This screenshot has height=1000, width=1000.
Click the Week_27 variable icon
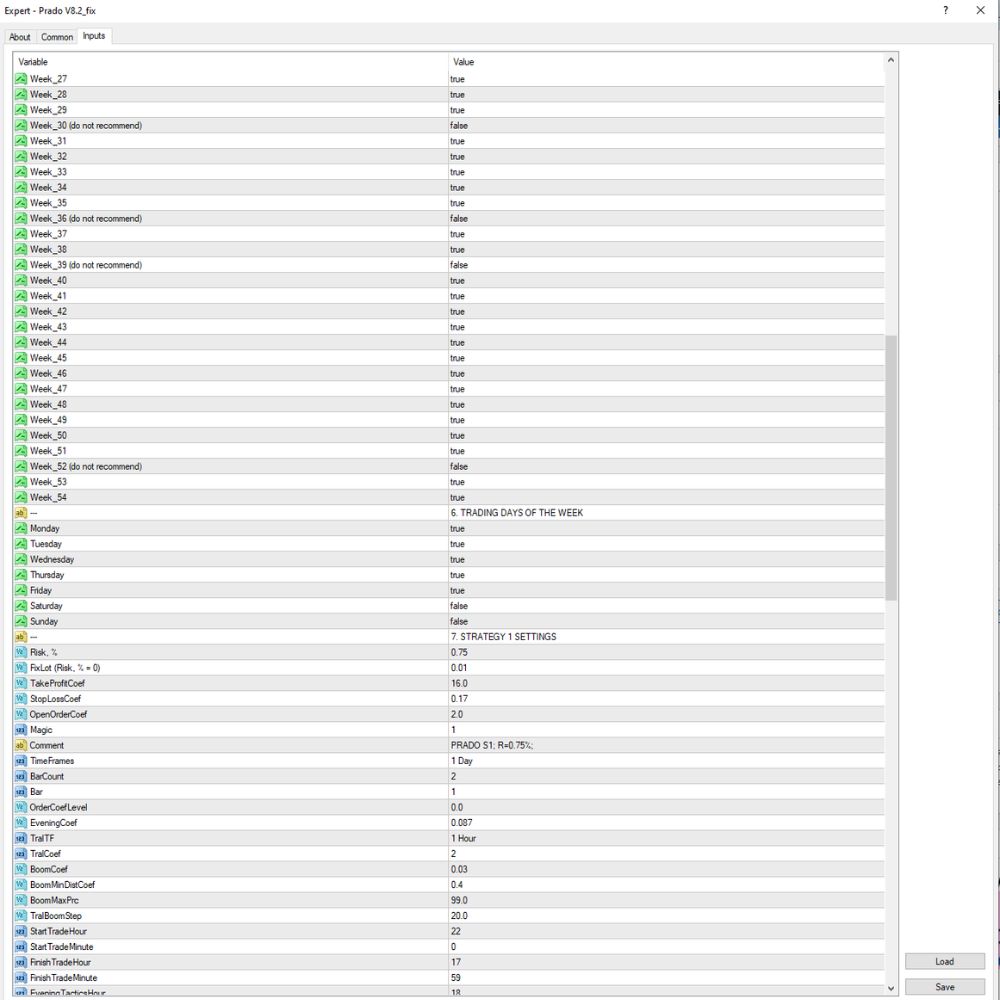click(20, 79)
